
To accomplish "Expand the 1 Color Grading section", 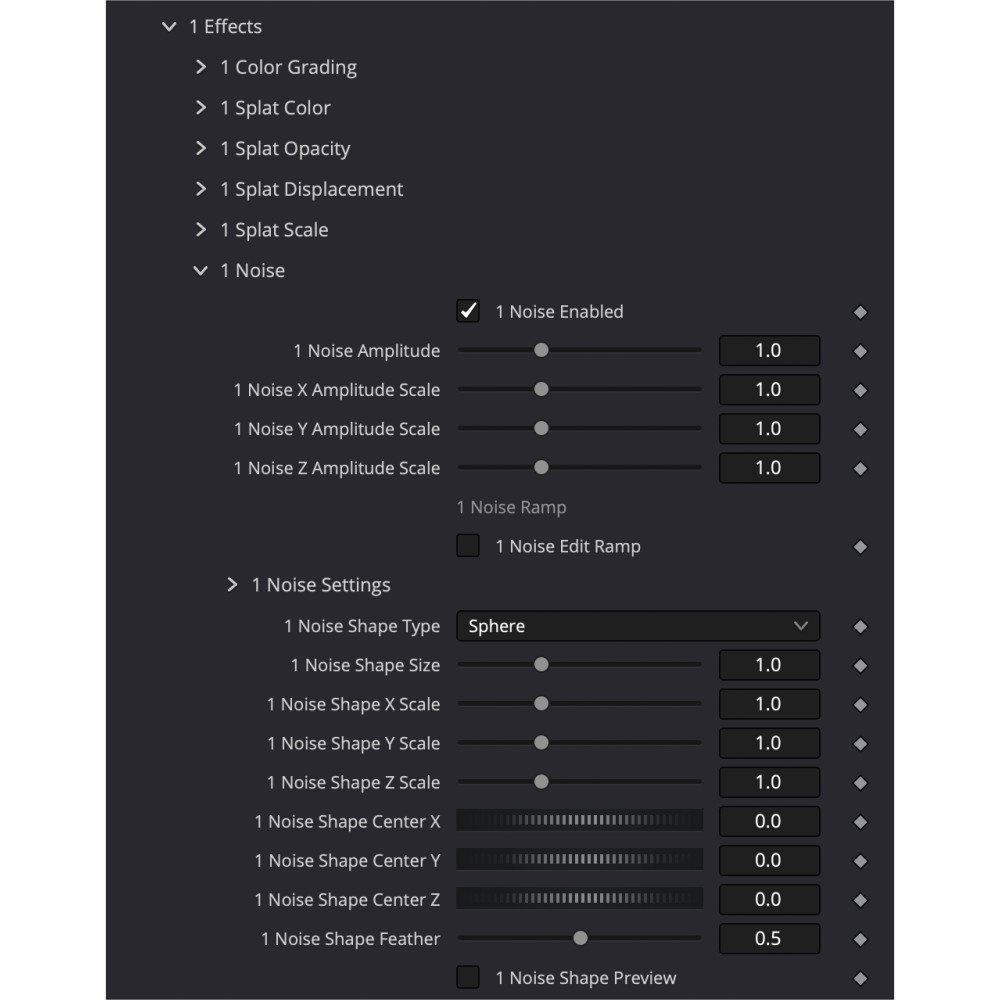I will 200,67.
